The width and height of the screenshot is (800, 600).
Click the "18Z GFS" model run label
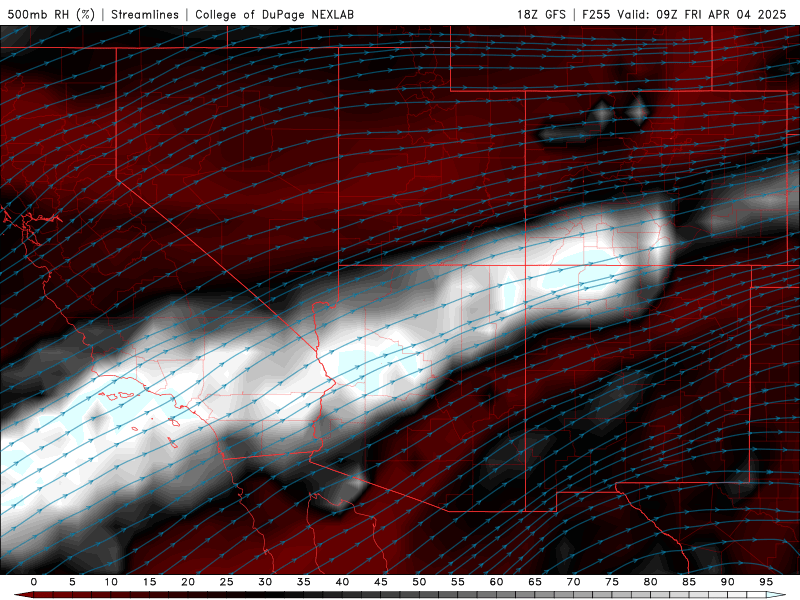tap(541, 14)
